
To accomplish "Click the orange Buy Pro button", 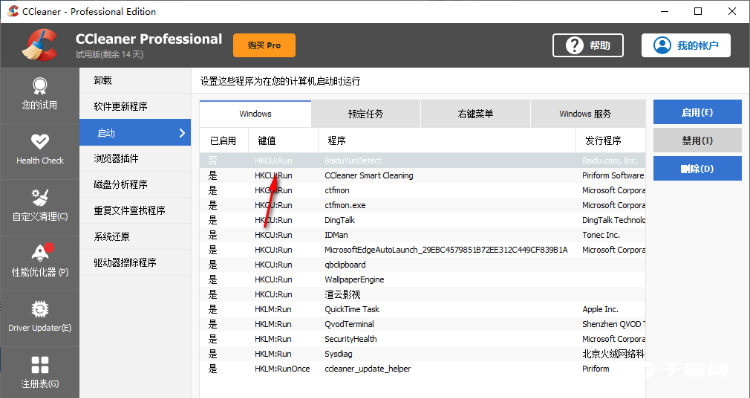I will click(x=264, y=45).
